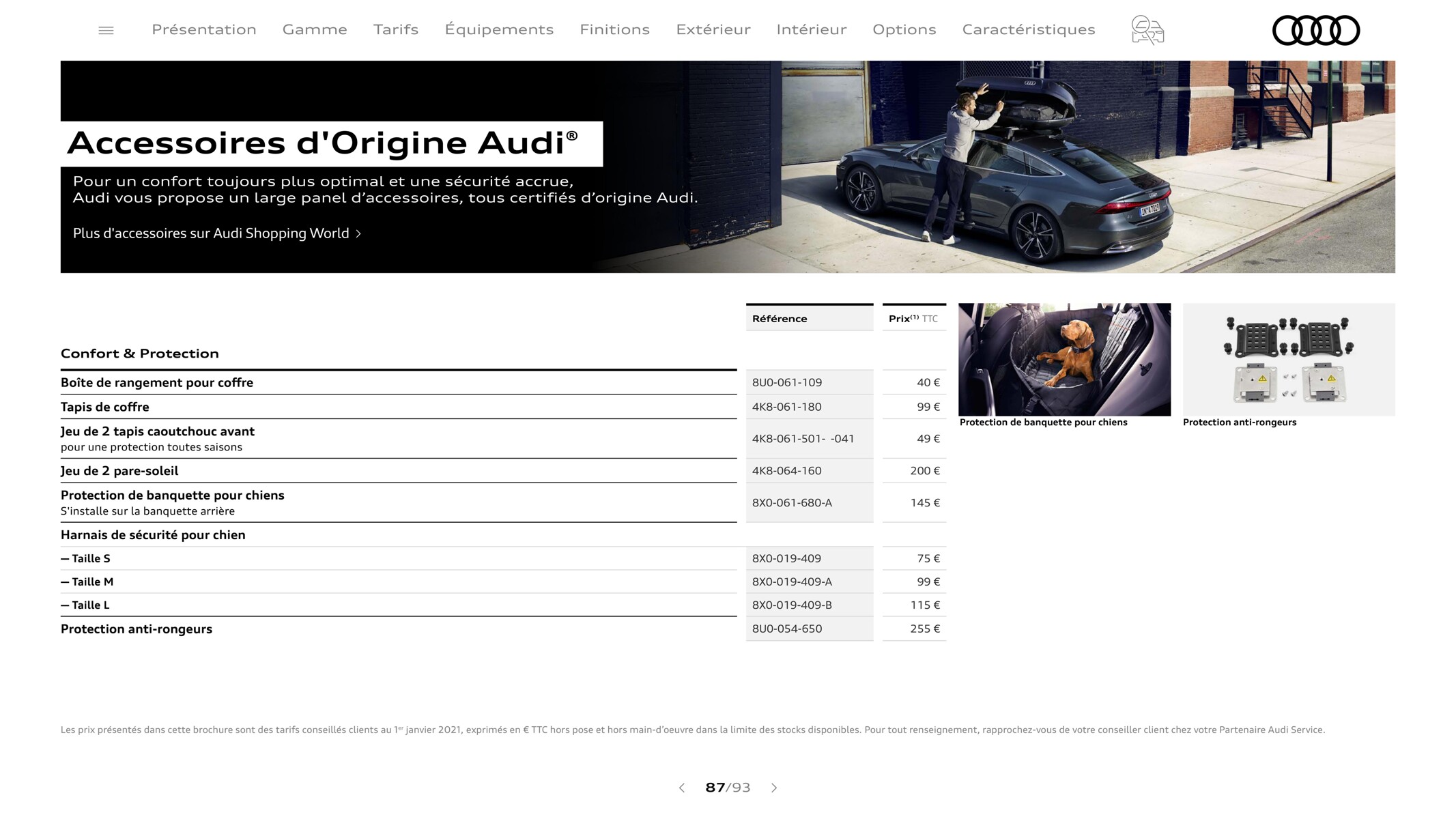Click reference 8U0-054-650
1456x819 pixels.
point(787,629)
